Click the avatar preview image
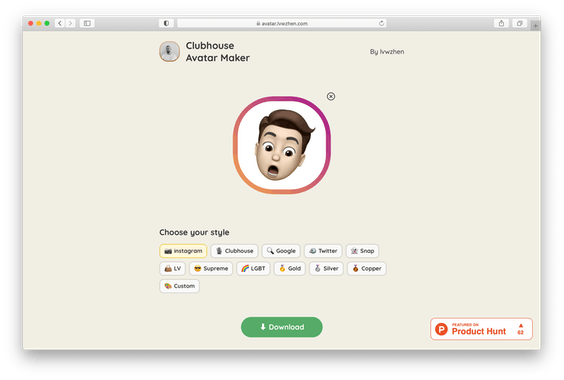Viewport: 564px width, 380px height. click(282, 145)
